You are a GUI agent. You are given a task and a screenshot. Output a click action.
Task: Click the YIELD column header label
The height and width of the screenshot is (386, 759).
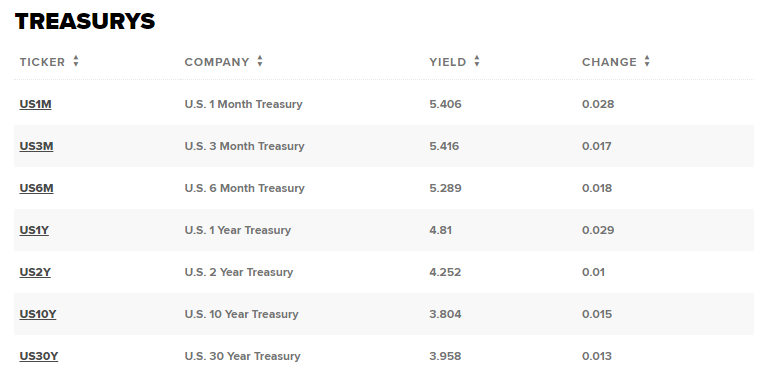448,62
